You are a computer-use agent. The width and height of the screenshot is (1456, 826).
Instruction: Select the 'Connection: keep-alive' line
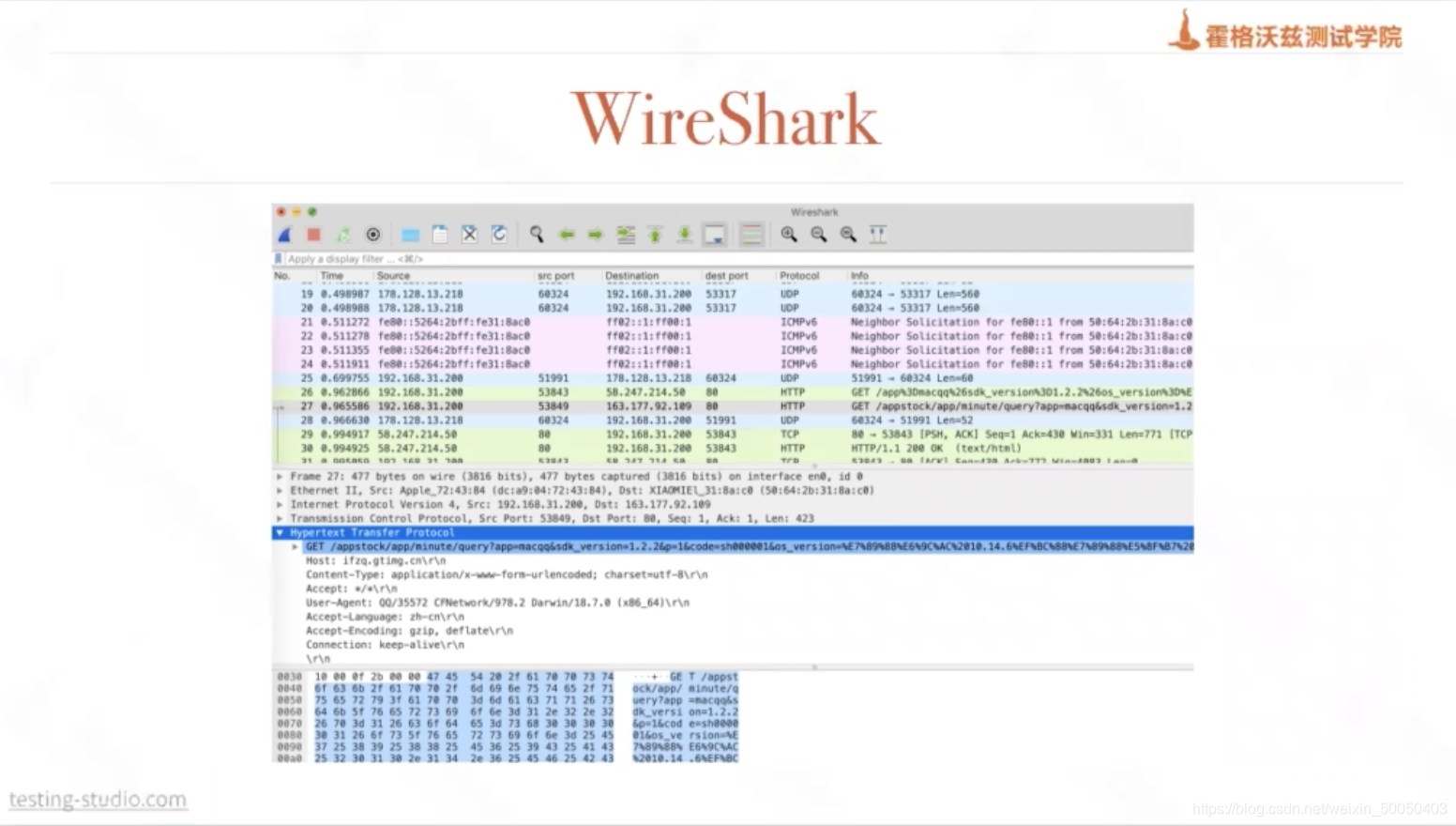385,645
